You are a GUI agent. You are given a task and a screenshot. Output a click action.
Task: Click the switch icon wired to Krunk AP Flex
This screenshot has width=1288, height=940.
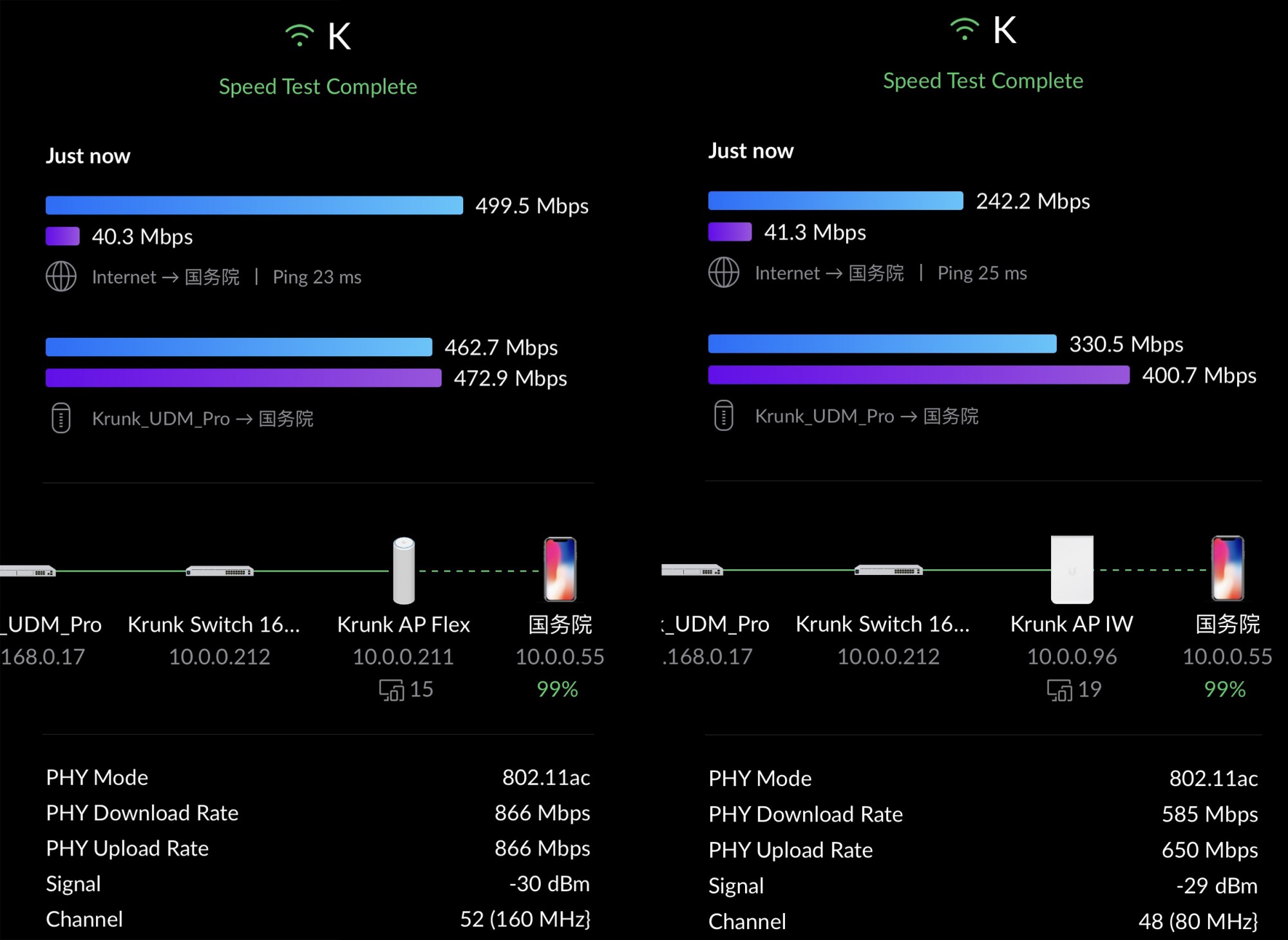220,571
